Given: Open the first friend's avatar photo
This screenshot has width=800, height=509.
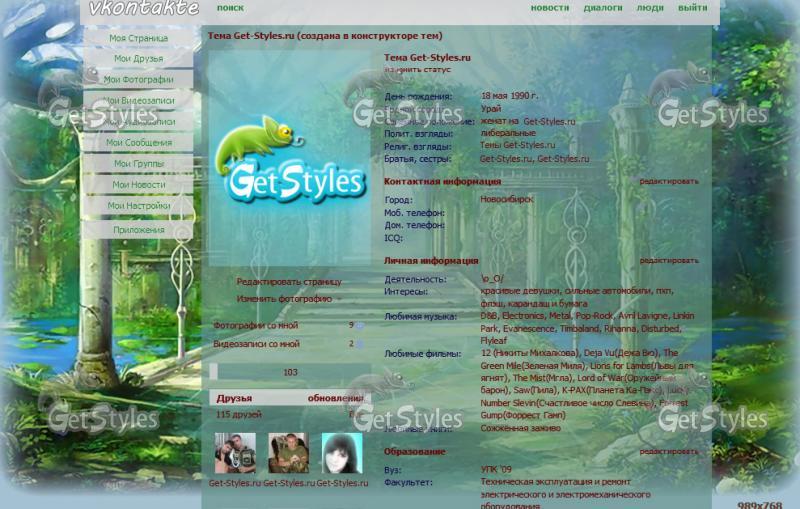Looking at the screenshot, I should (x=235, y=453).
